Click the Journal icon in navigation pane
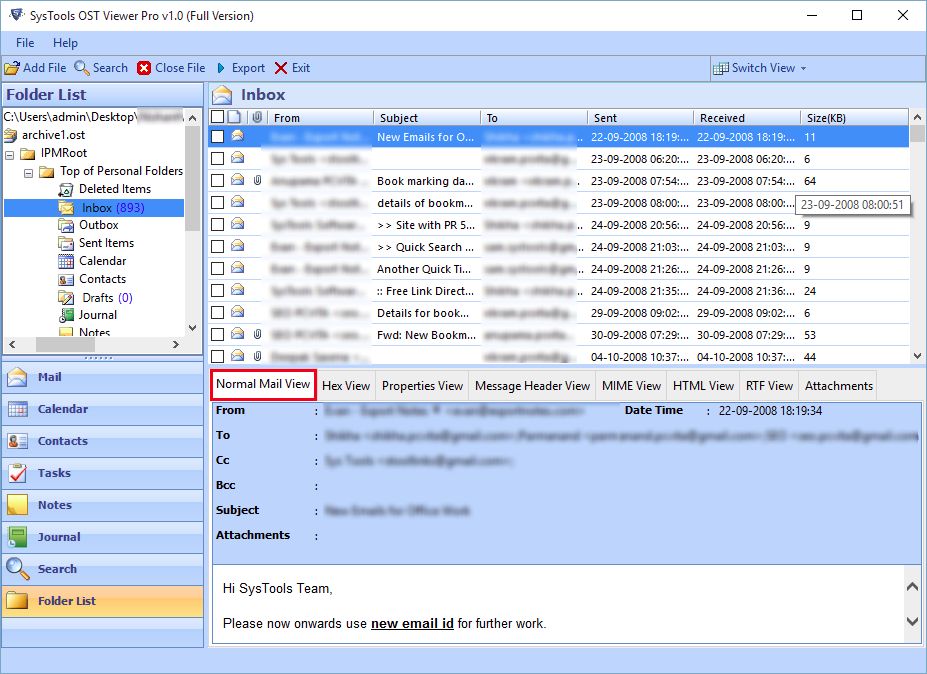Image resolution: width=927 pixels, height=674 pixels. click(17, 537)
